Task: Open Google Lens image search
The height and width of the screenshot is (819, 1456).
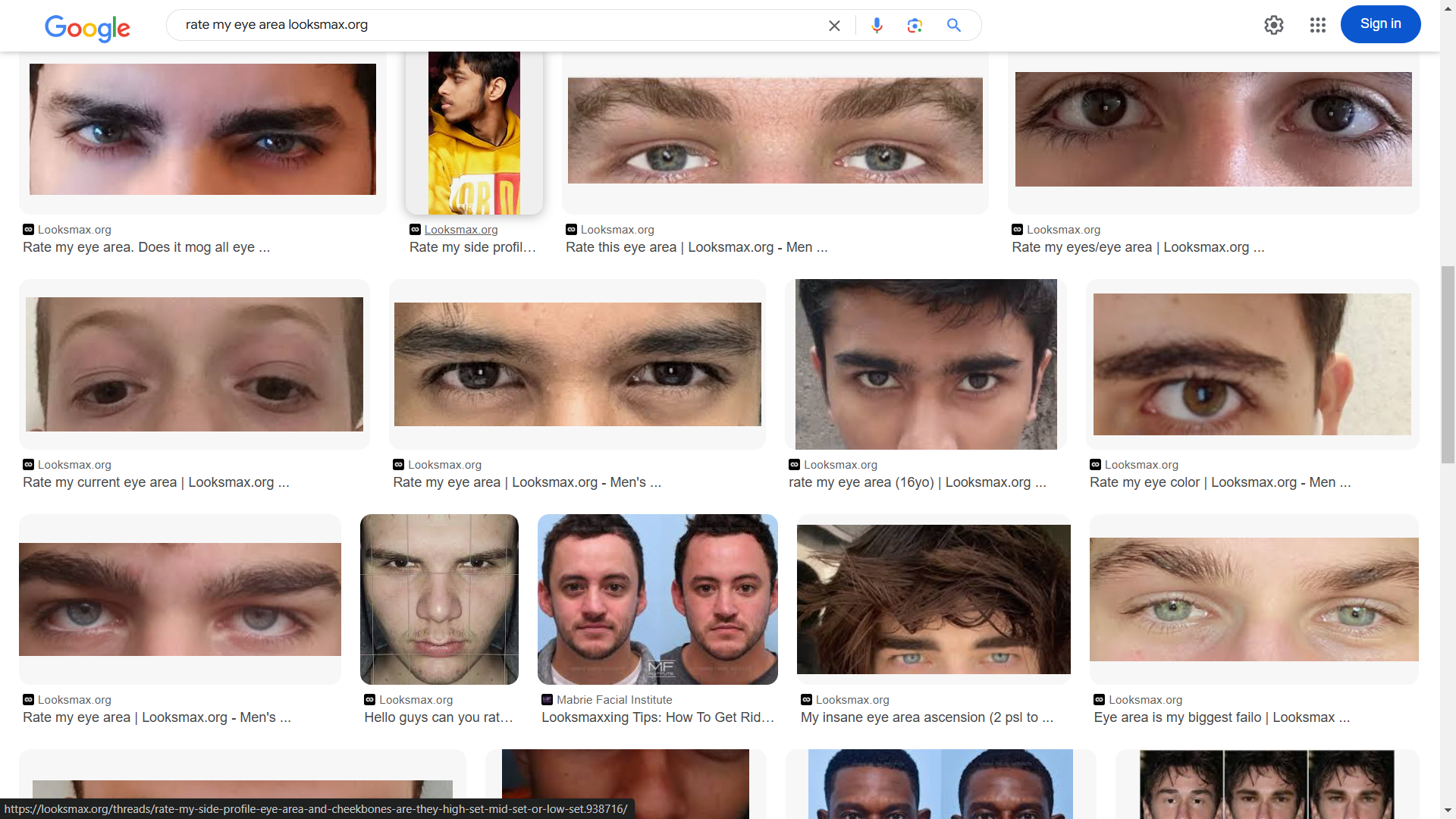Action: pos(915,26)
